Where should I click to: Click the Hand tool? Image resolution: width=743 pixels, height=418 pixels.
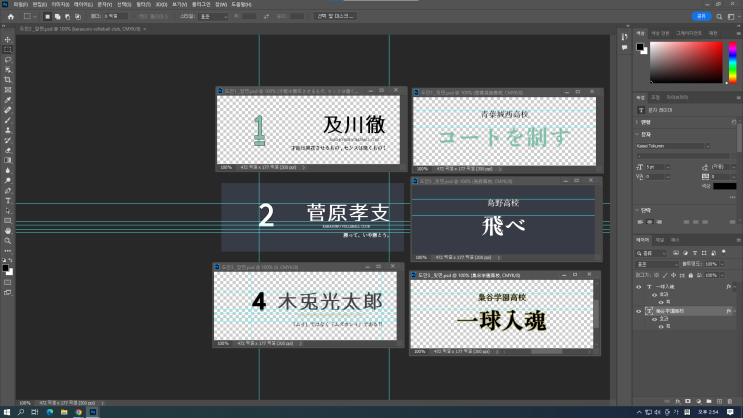point(7,230)
